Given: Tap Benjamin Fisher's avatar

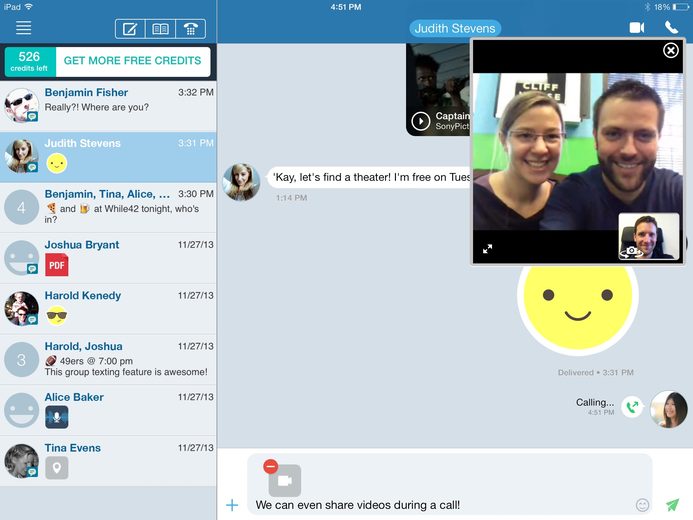Looking at the screenshot, I should [21, 106].
